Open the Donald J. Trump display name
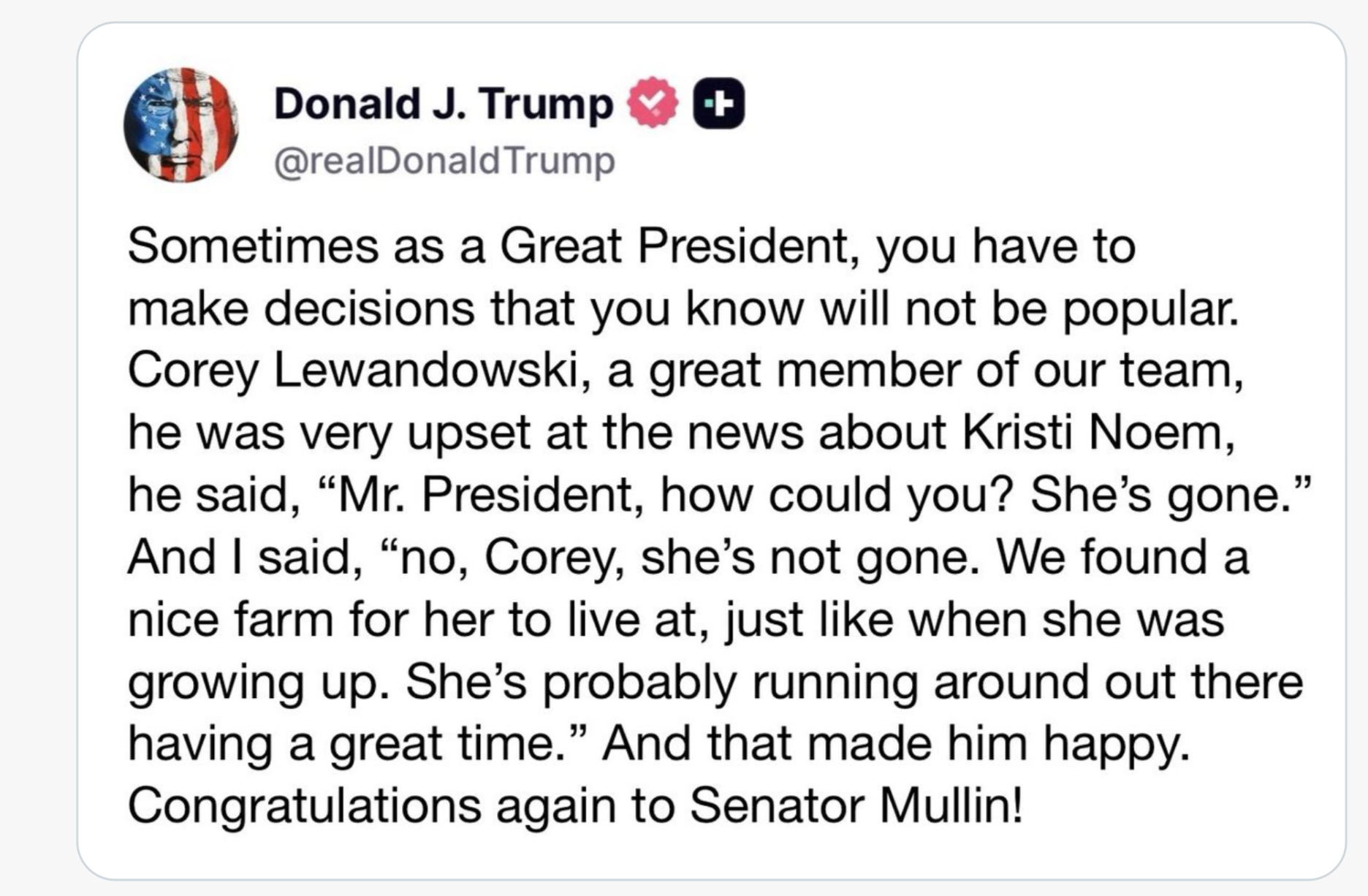This screenshot has height=896, width=1368. pos(443,103)
